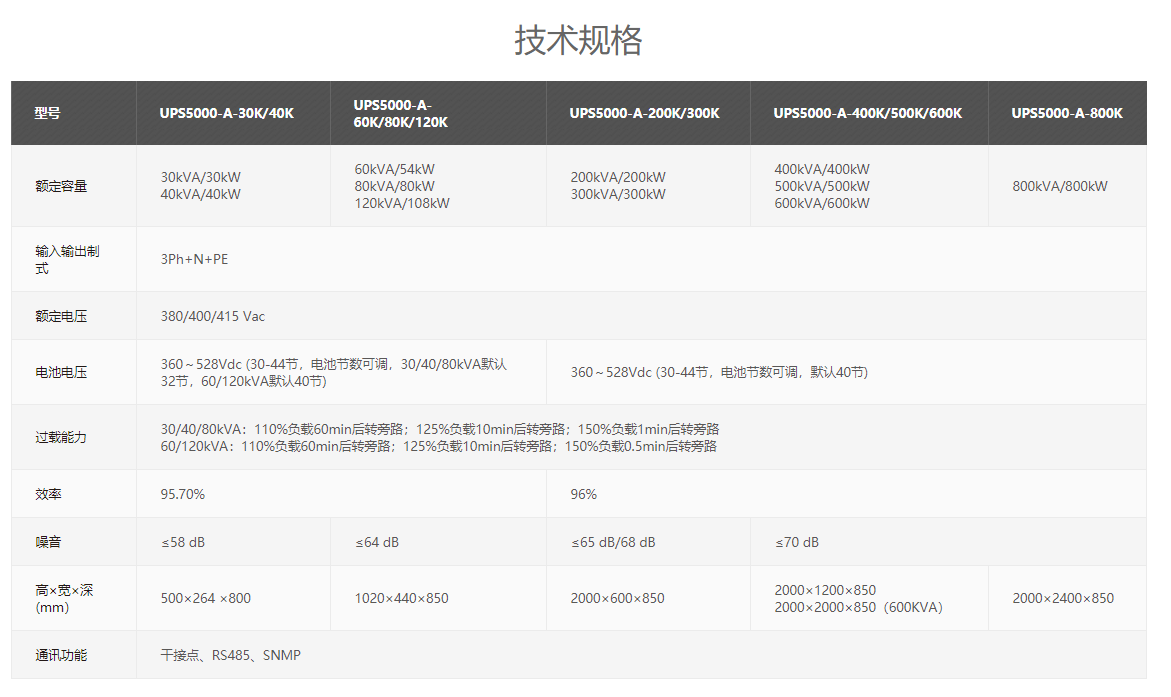Click the 500×264 ×800 dimension value

click(x=205, y=598)
